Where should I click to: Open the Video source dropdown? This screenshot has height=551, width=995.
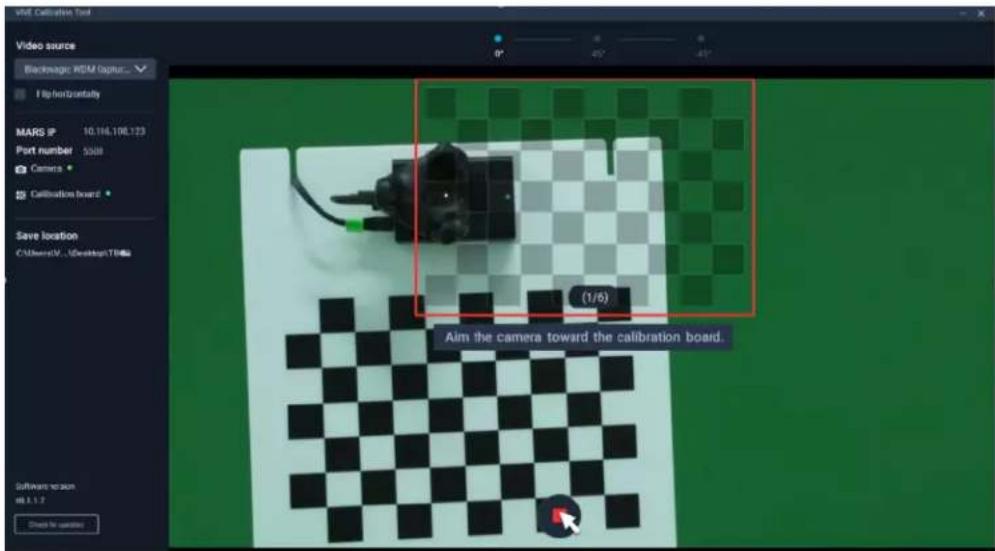pyautogui.click(x=85, y=69)
